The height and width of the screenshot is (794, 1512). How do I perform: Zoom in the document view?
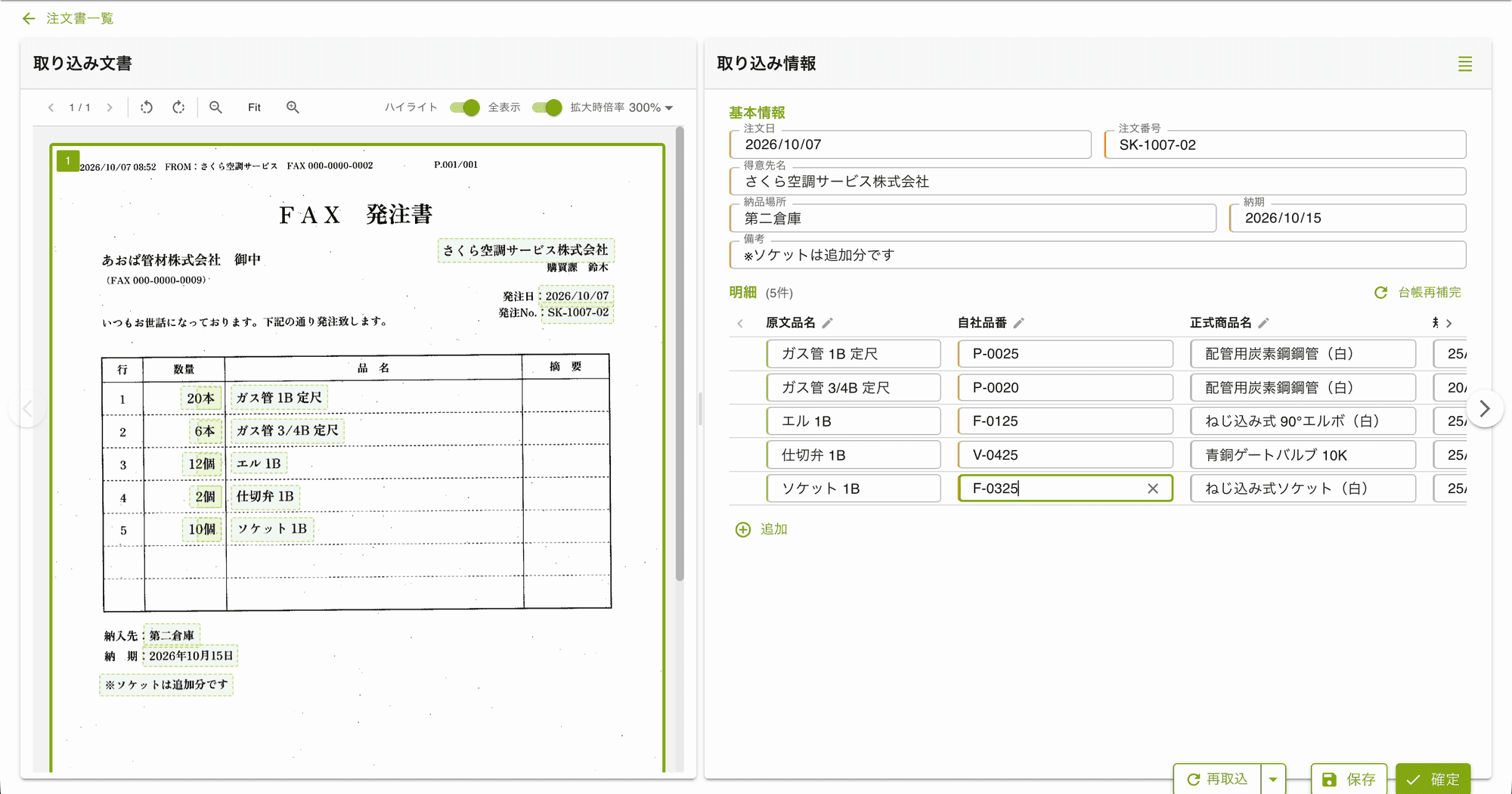(x=293, y=107)
